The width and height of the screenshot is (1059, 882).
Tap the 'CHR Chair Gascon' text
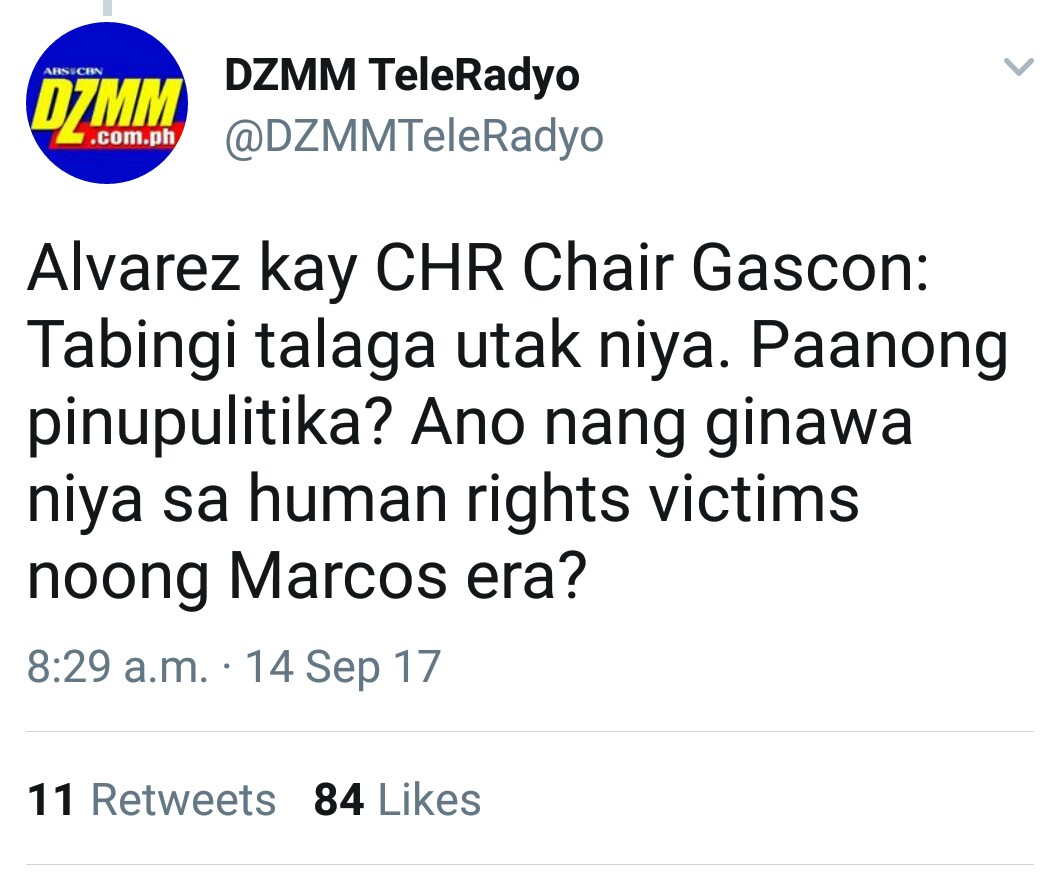(652, 269)
